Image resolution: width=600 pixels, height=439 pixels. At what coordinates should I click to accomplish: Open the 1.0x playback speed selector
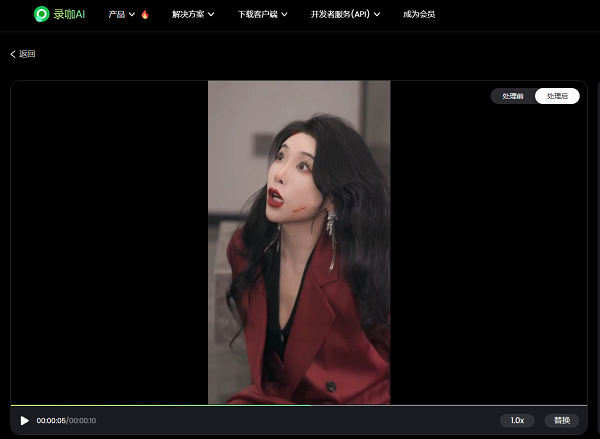(517, 421)
